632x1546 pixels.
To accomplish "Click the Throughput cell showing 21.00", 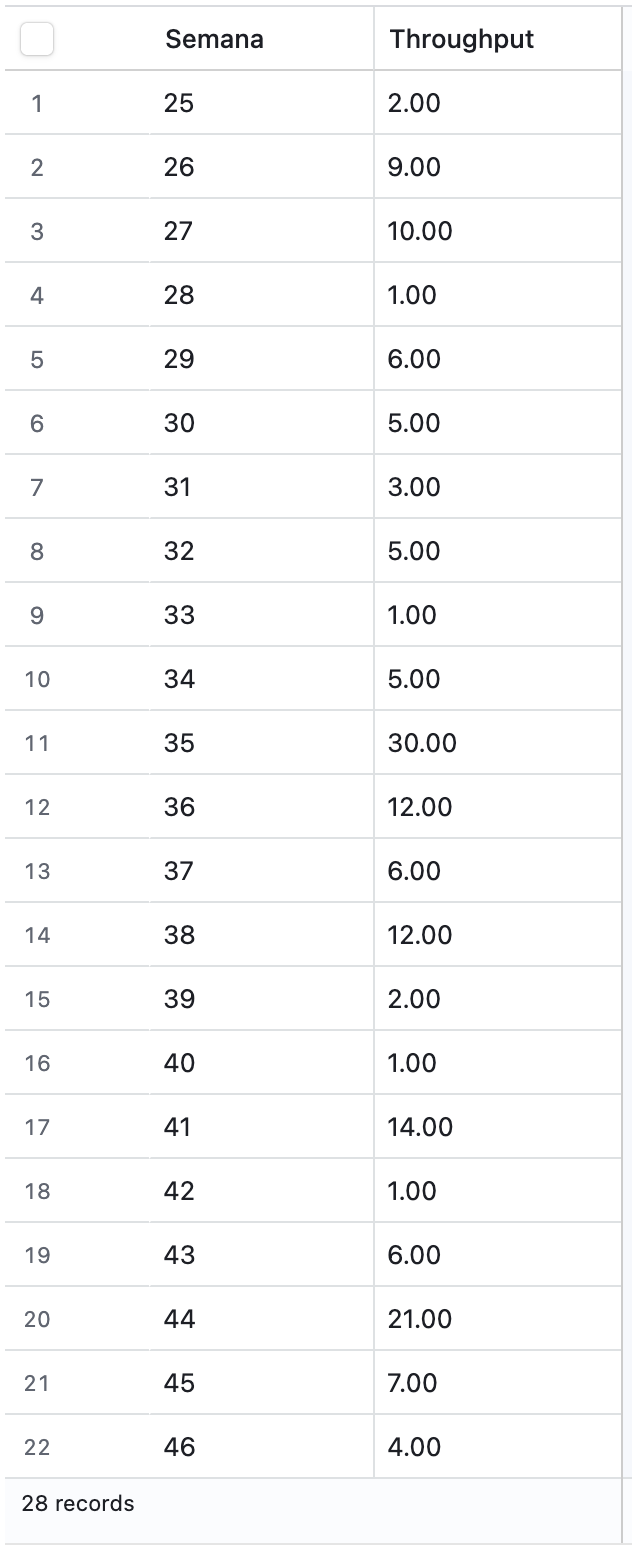I will point(420,1319).
